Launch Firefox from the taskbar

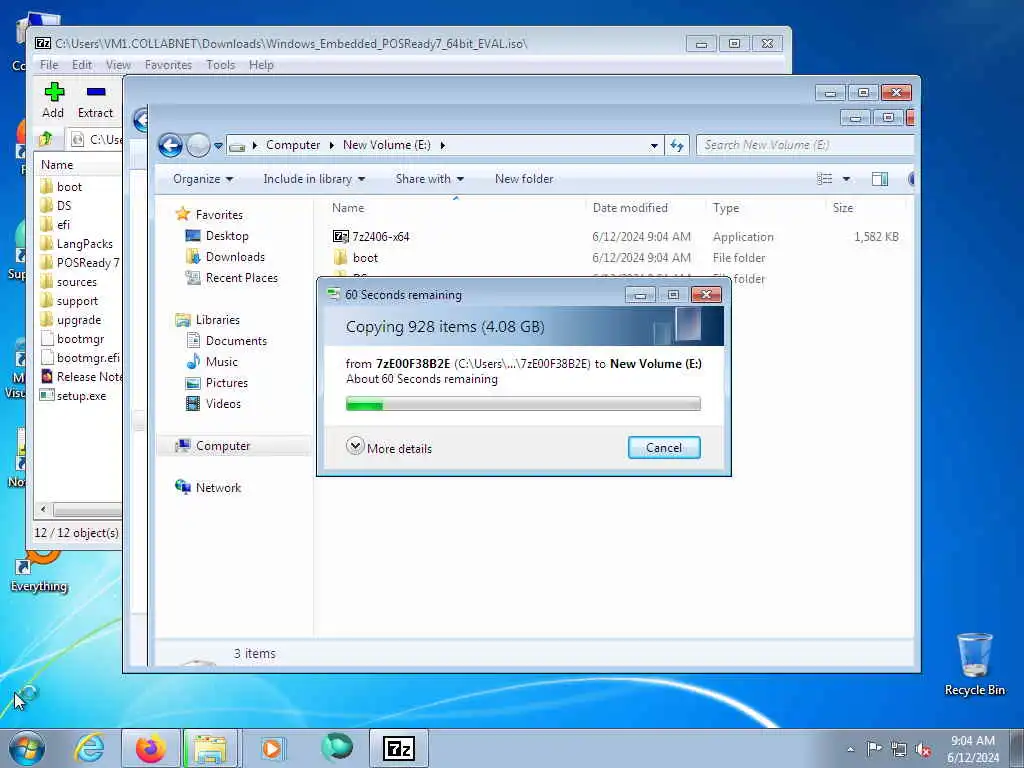coord(151,748)
